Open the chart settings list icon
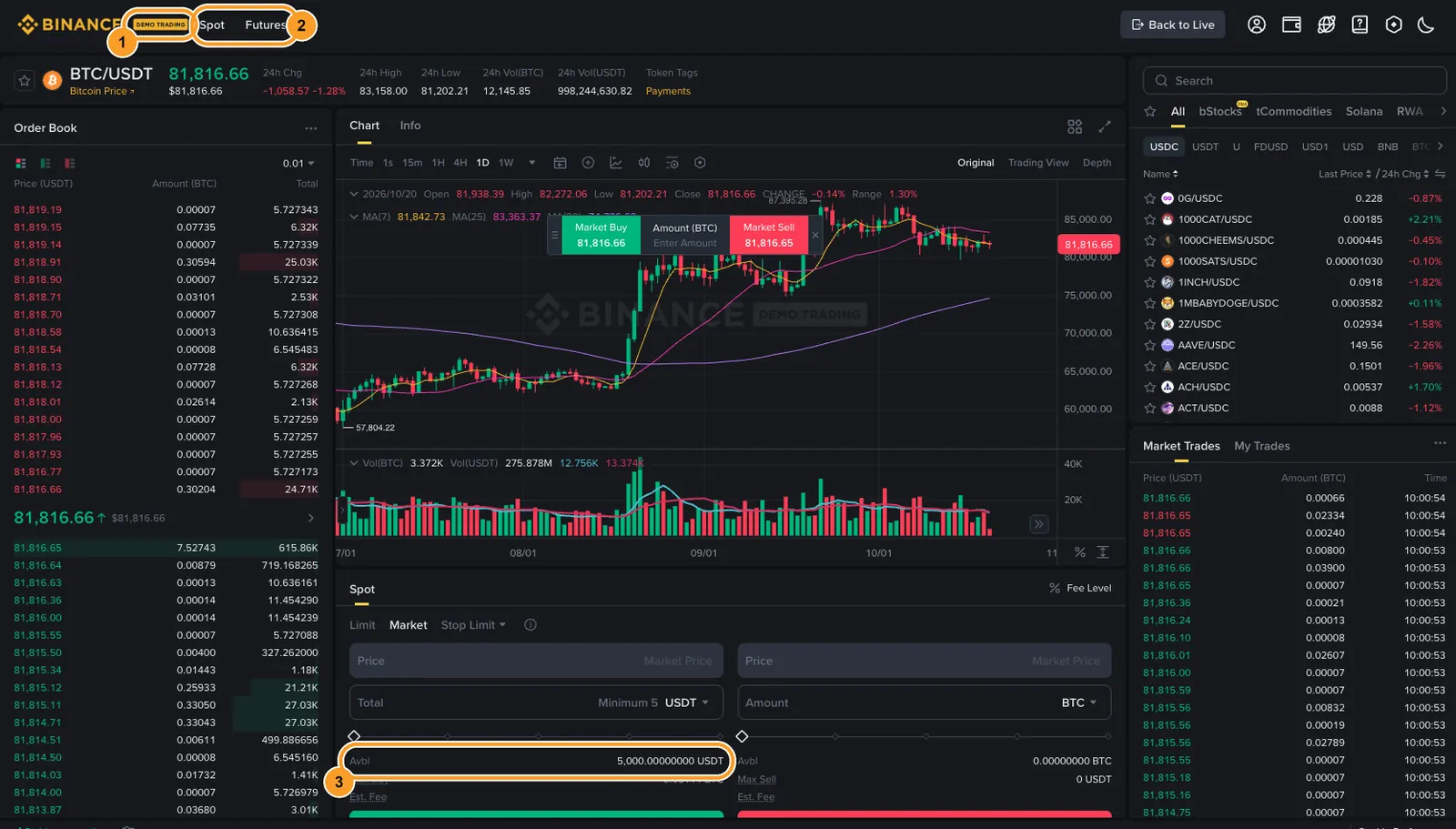 coord(672,163)
